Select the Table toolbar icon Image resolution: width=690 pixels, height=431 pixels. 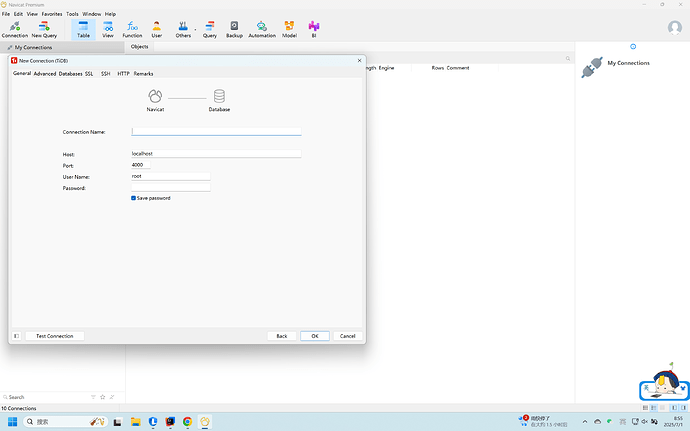[83, 29]
